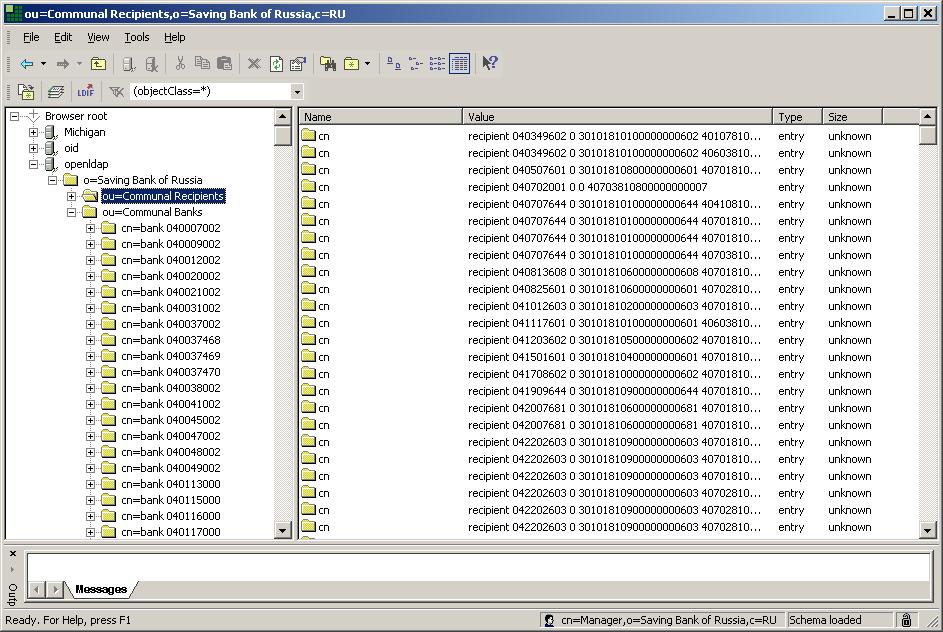Close the output pane with the x

point(13,554)
